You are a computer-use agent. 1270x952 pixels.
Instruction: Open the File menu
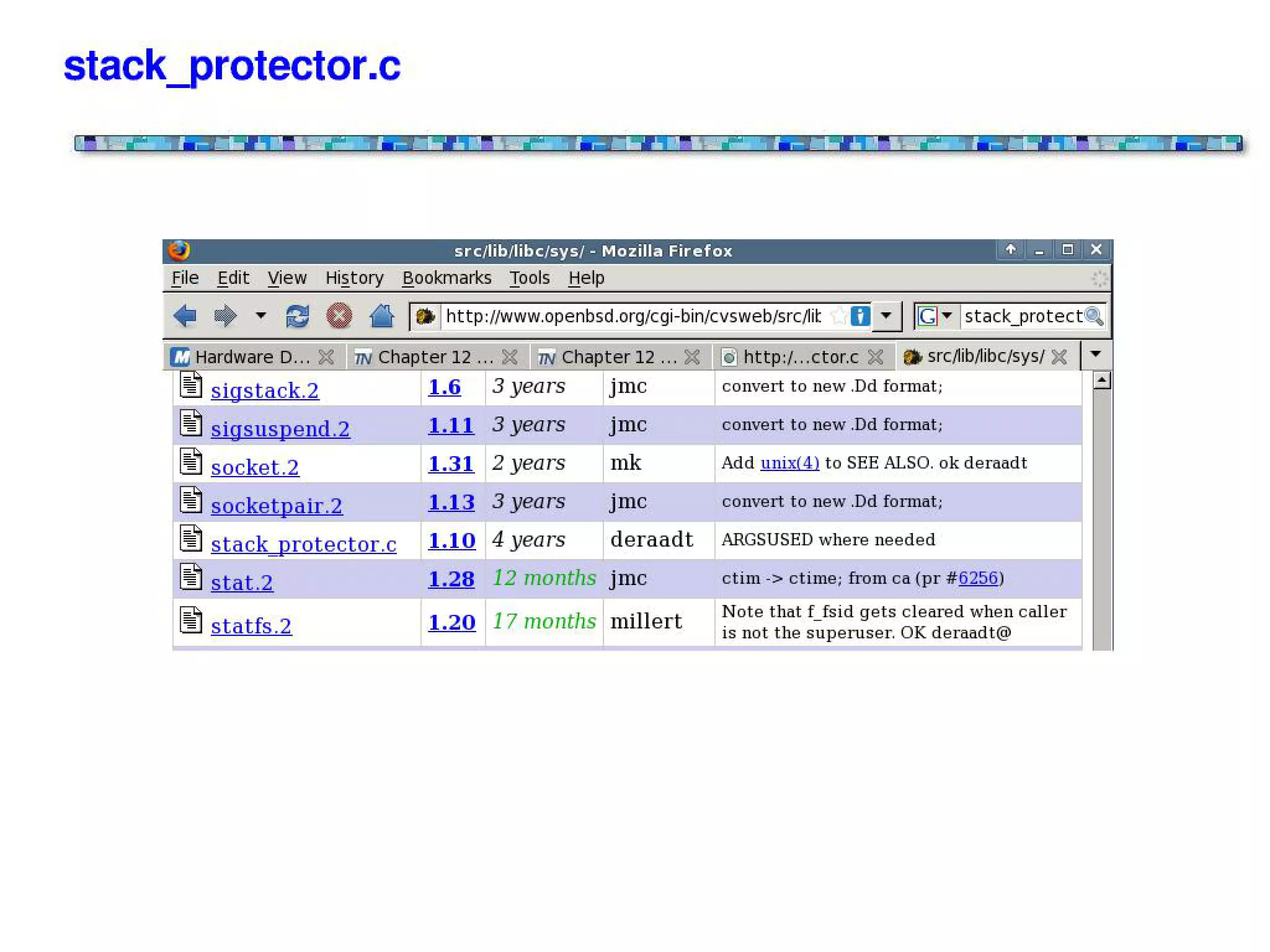click(185, 278)
